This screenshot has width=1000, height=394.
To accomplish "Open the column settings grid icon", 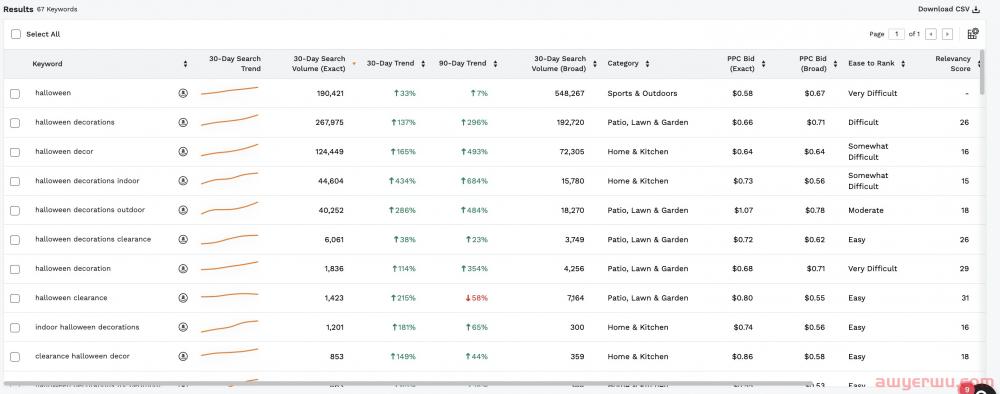I will (x=973, y=34).
